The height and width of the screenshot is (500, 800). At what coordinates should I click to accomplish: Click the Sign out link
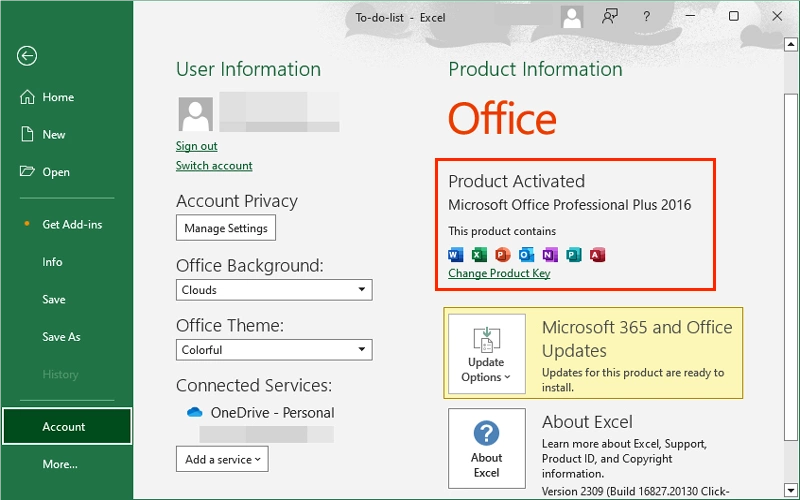point(196,146)
